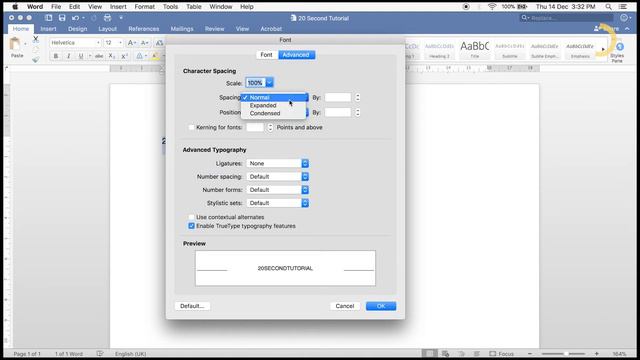Click the Undo arrow icon
Screen dimensions: 640x360
(x=75, y=18)
